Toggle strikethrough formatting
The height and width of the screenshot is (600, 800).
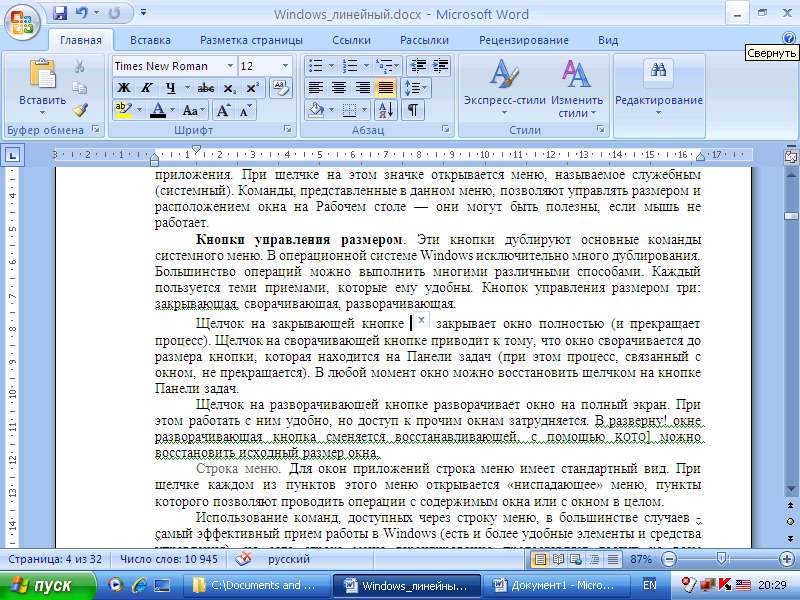[205, 88]
